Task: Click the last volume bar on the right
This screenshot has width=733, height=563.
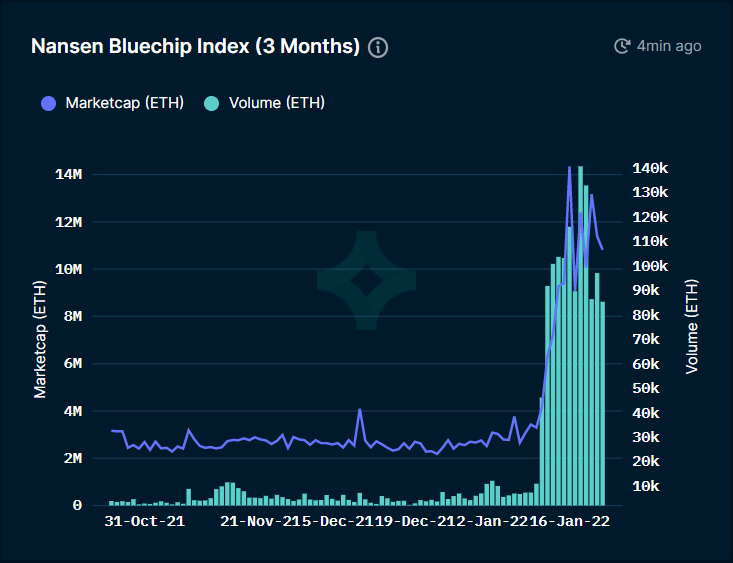Action: click(x=603, y=404)
